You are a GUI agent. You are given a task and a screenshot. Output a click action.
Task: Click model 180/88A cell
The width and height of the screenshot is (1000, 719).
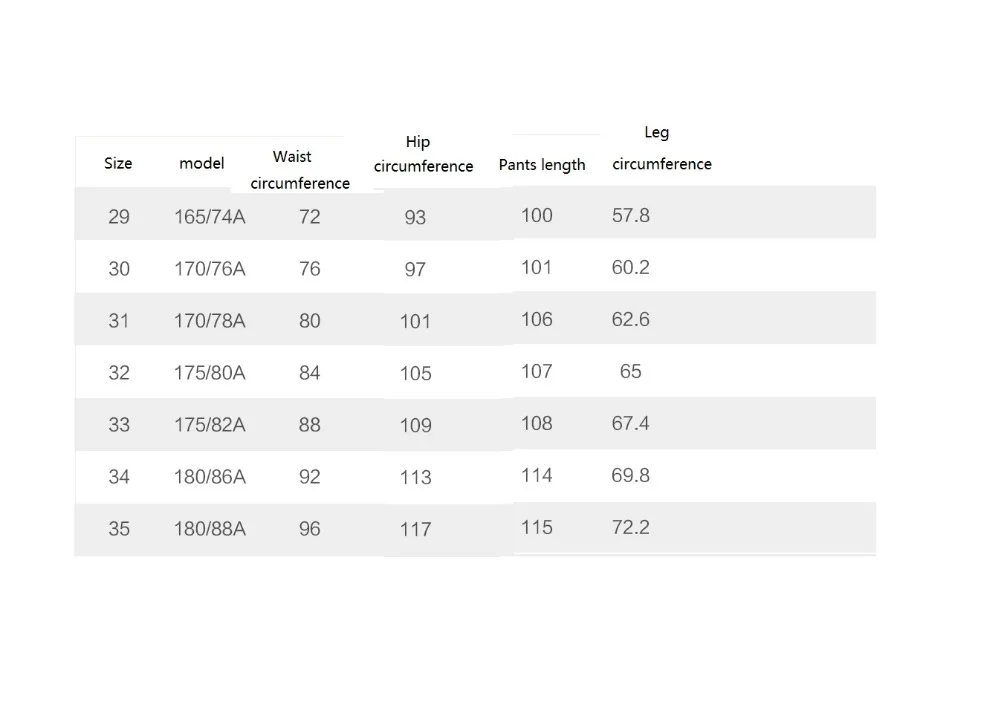pos(210,529)
